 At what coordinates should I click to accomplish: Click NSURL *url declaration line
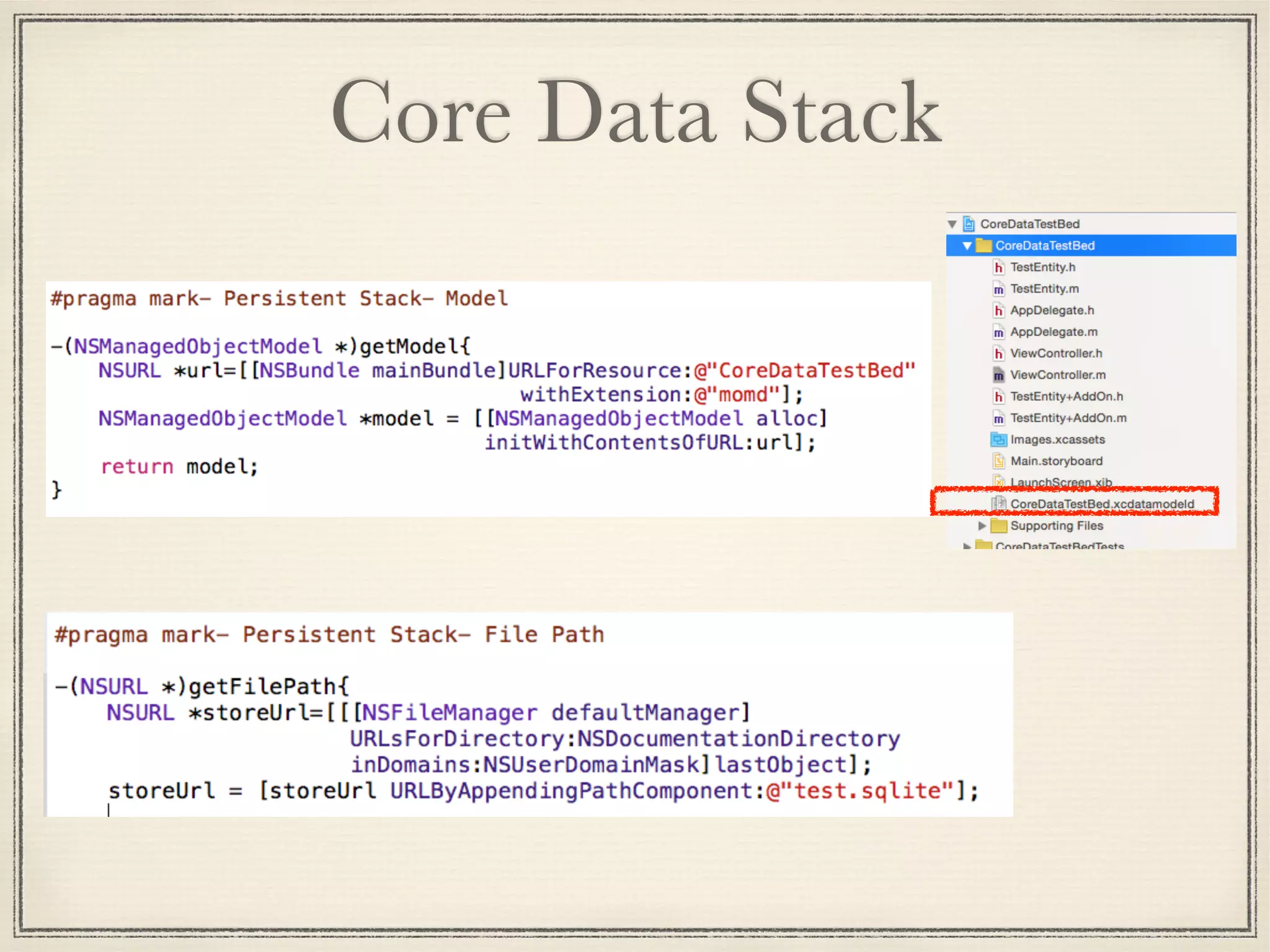(x=507, y=371)
